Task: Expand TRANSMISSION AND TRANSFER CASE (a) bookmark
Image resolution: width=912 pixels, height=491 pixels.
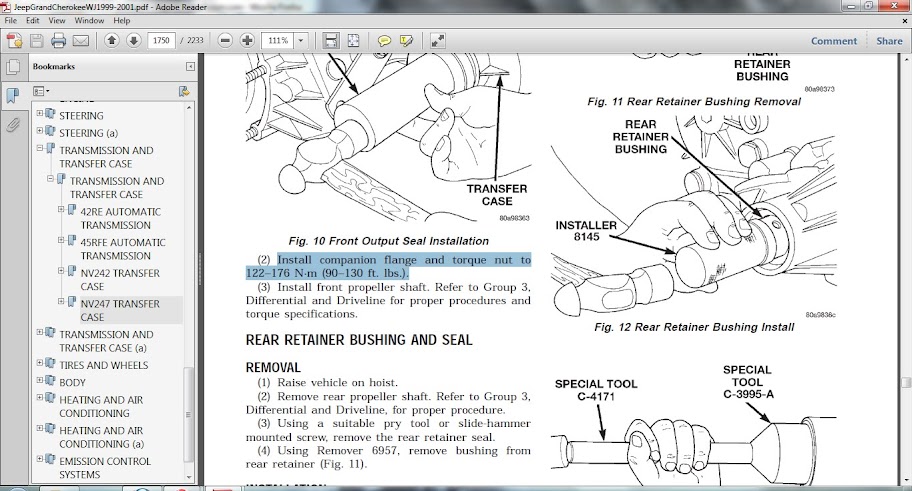Action: pyautogui.click(x=40, y=332)
